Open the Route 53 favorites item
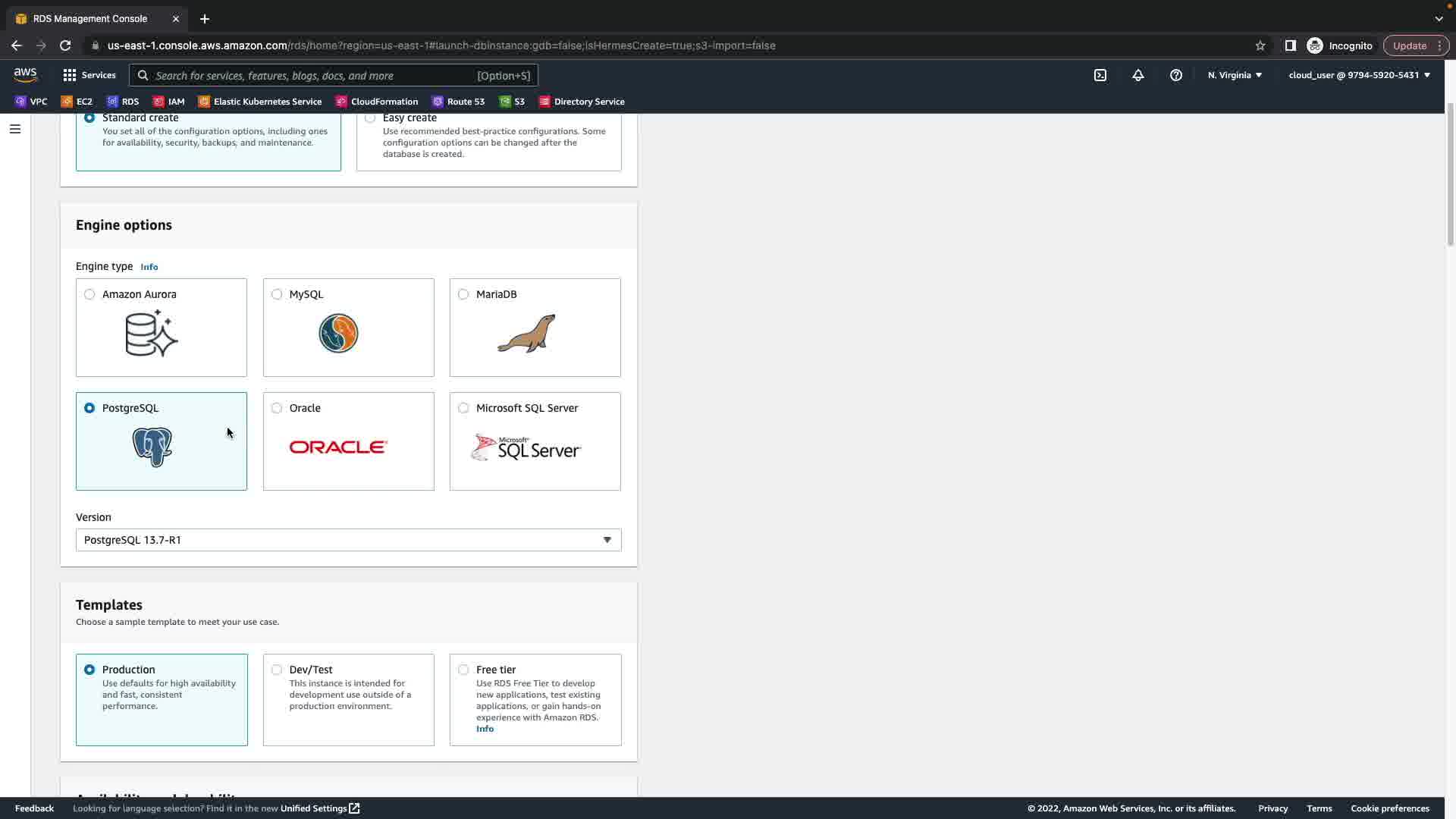Screen dimensions: 1456x819 458,102
